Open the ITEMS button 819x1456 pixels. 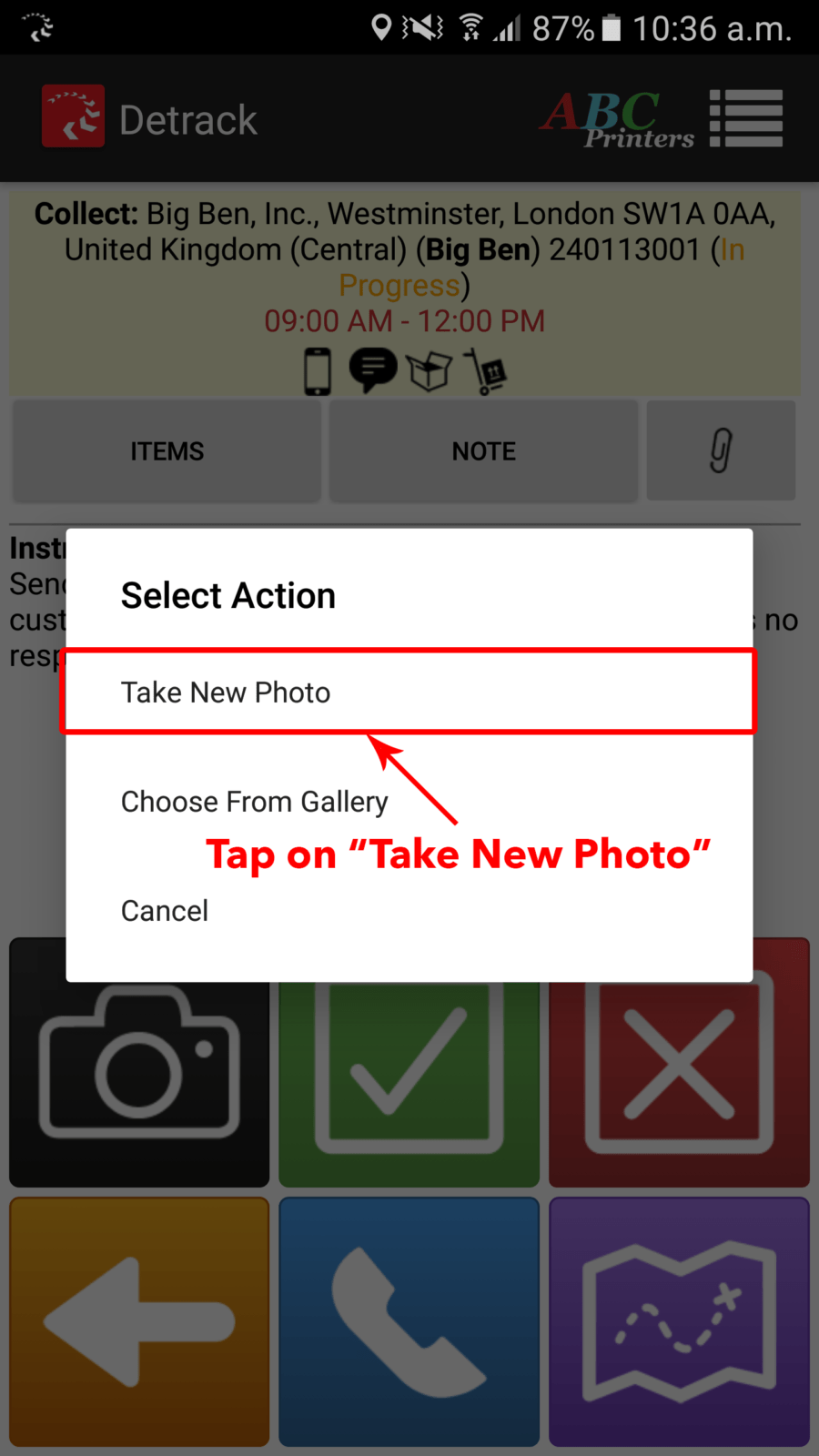167,450
